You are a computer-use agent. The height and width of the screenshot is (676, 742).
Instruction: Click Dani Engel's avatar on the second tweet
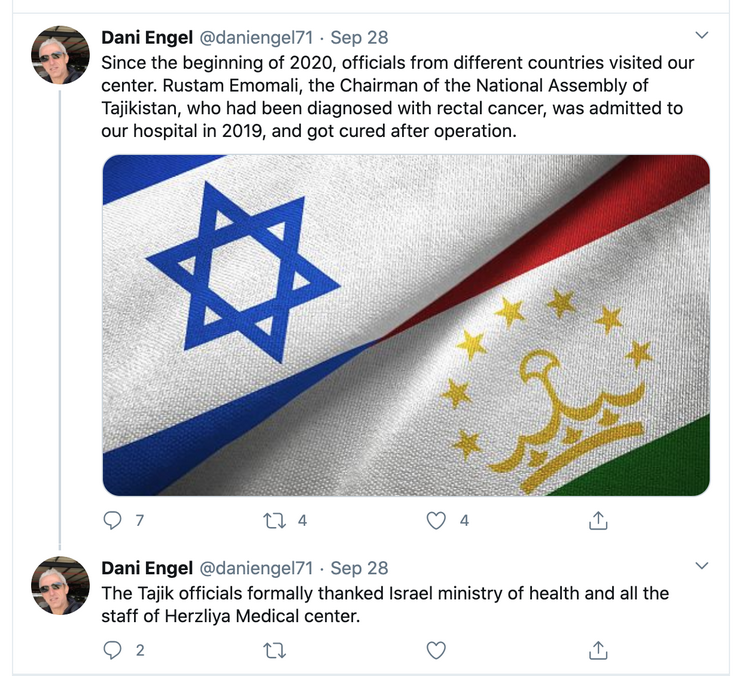coord(62,586)
